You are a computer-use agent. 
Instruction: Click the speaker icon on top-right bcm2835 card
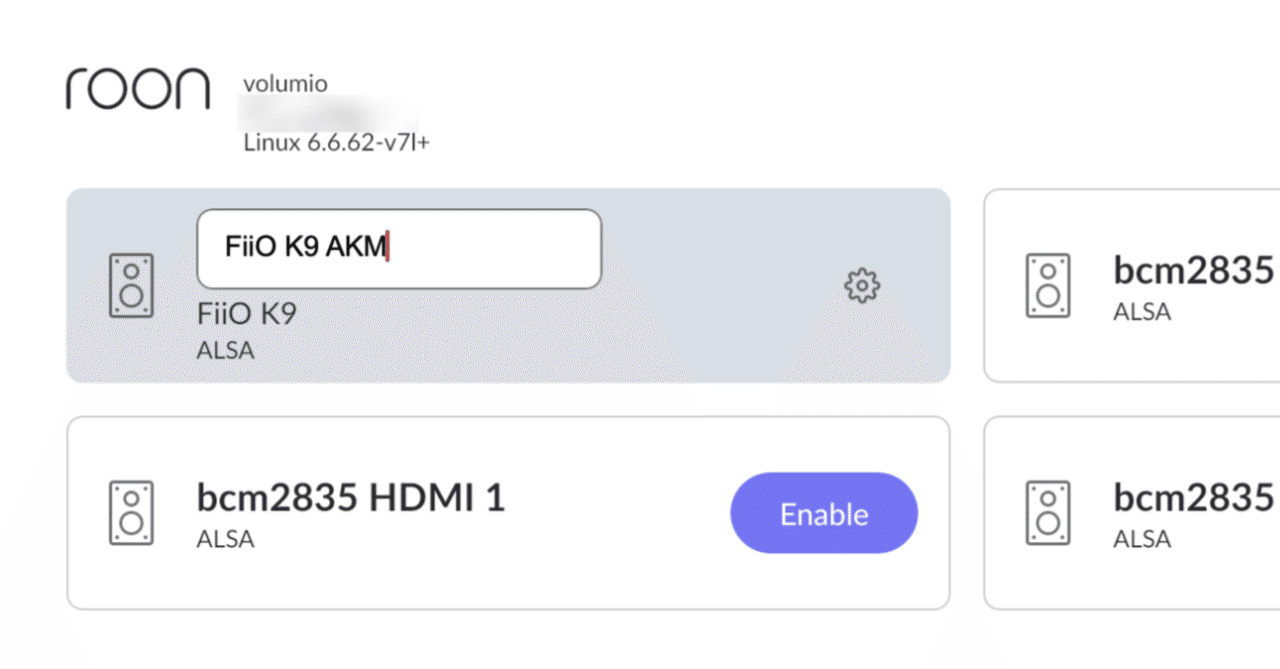pos(1048,285)
